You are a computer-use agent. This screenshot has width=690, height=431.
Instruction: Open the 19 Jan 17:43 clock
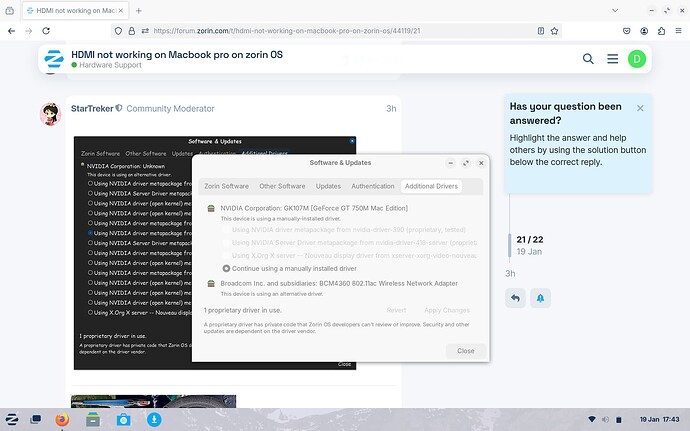[x=659, y=420]
